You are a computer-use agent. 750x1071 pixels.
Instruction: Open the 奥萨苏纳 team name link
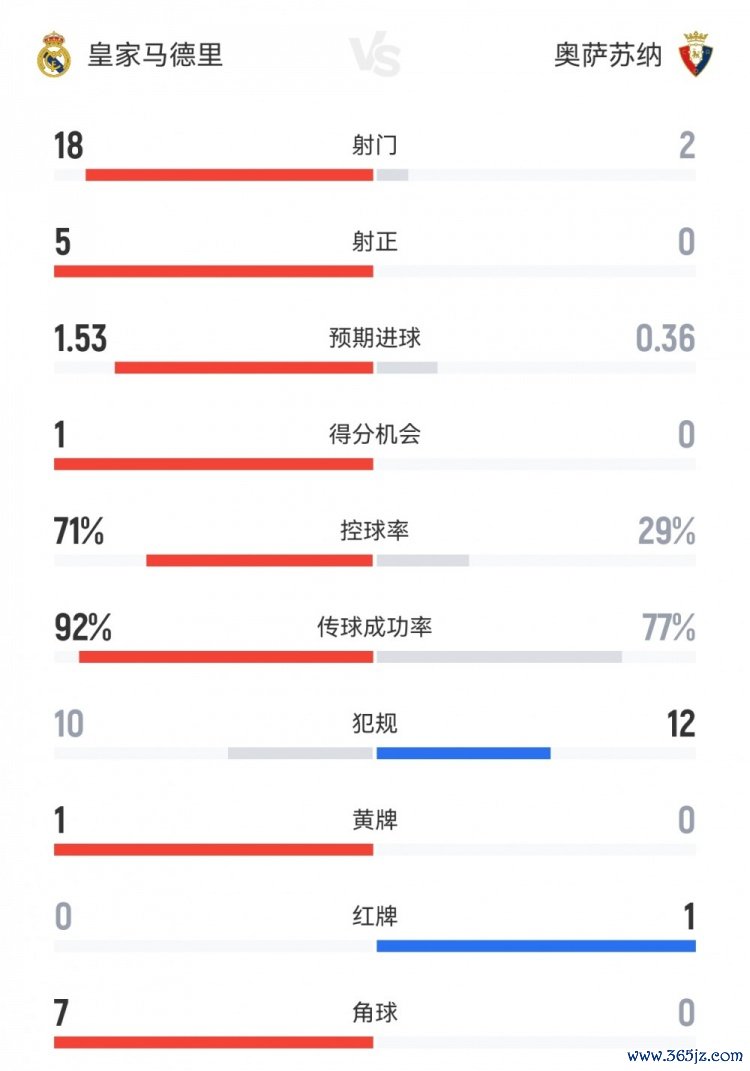(x=608, y=55)
